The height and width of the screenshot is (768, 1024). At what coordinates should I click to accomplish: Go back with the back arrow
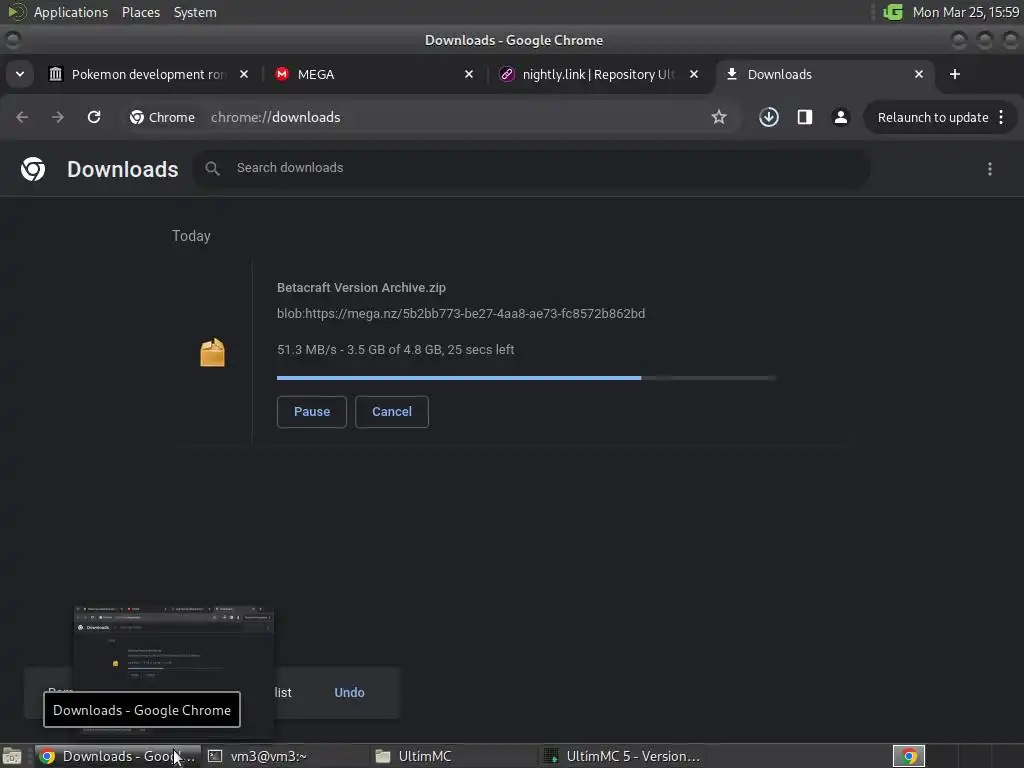point(22,117)
